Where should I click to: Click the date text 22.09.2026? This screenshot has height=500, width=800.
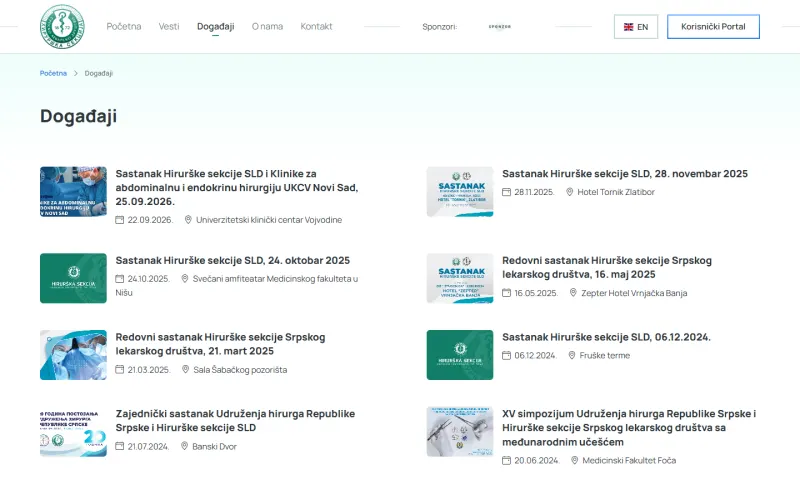[x=151, y=220]
